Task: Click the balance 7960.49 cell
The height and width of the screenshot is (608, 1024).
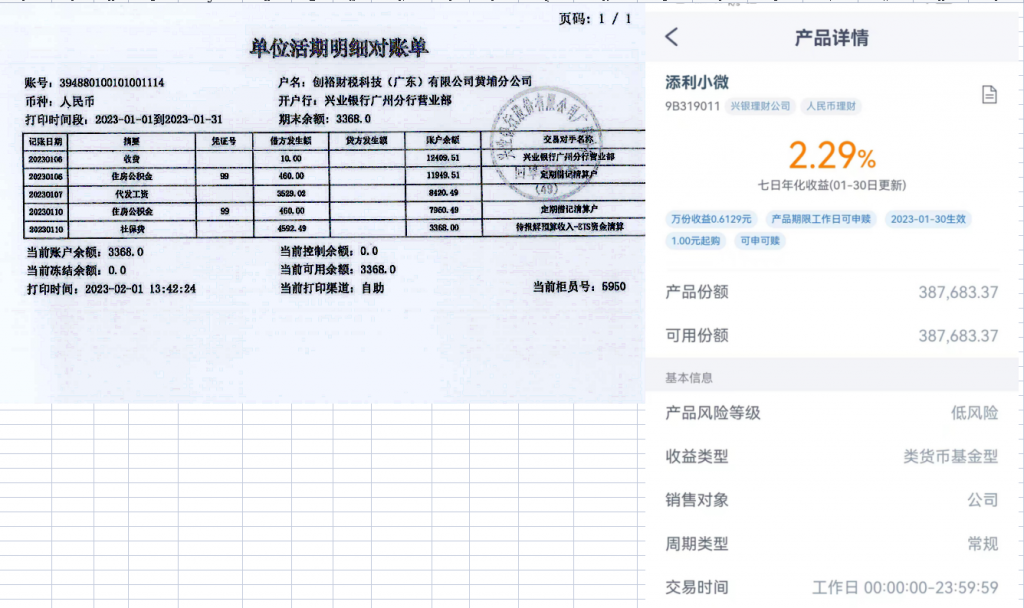Action: click(x=443, y=210)
